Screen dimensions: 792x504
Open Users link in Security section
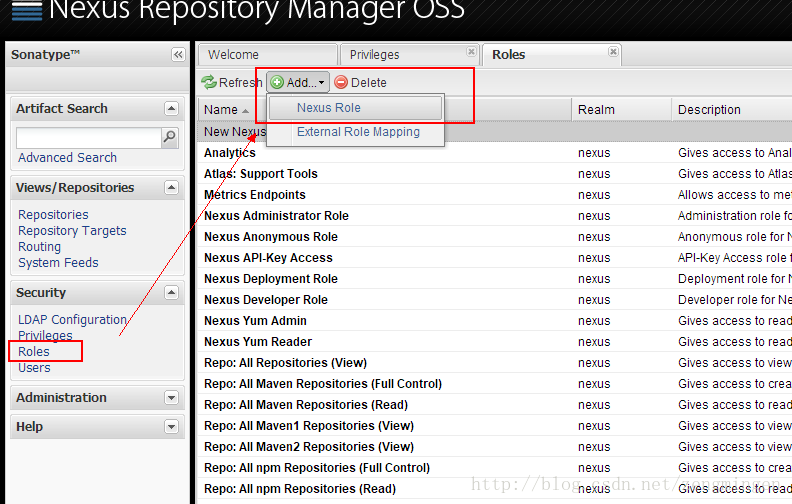pyautogui.click(x=34, y=368)
